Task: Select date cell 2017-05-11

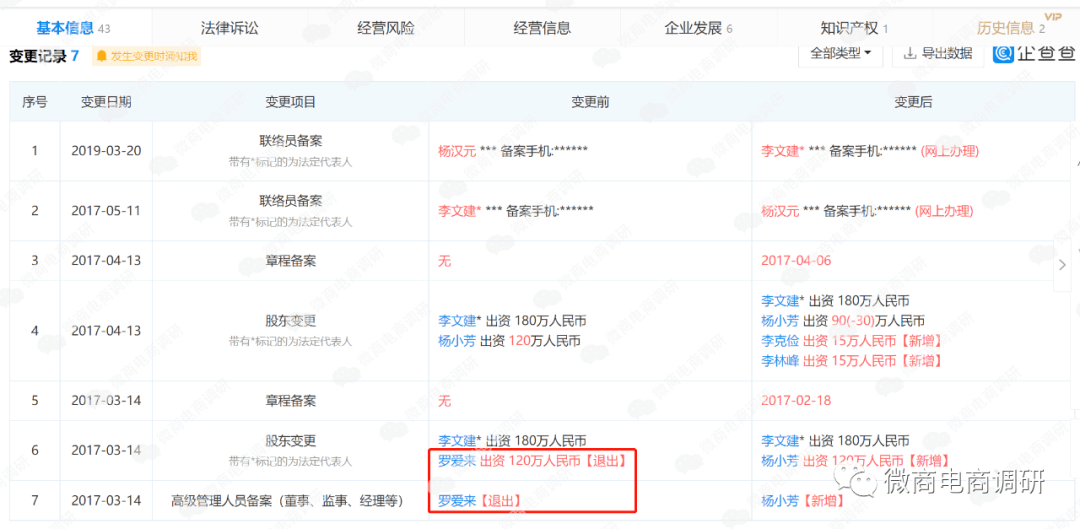Action: 106,211
